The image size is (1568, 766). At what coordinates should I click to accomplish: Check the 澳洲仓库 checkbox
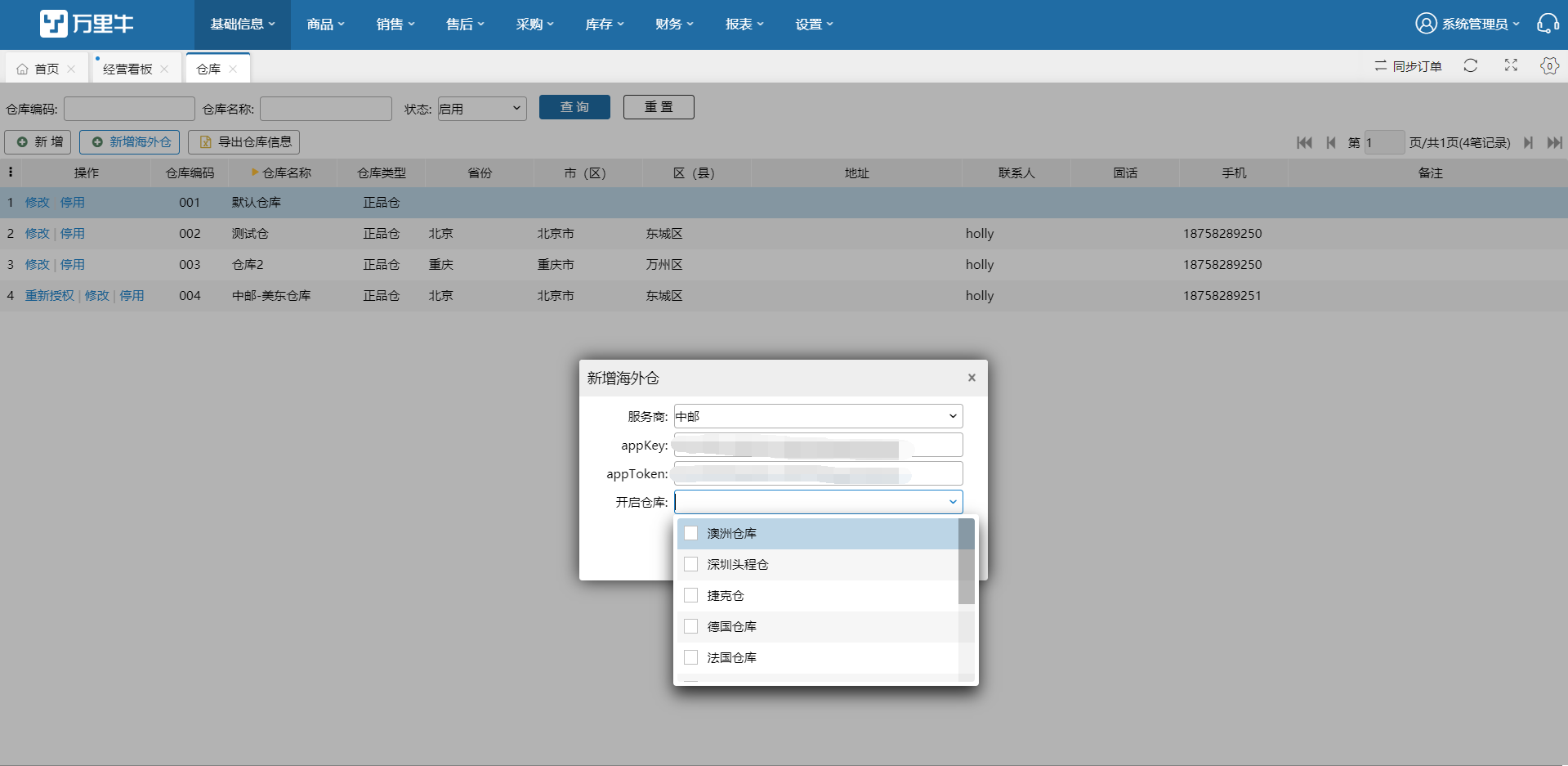(690, 533)
